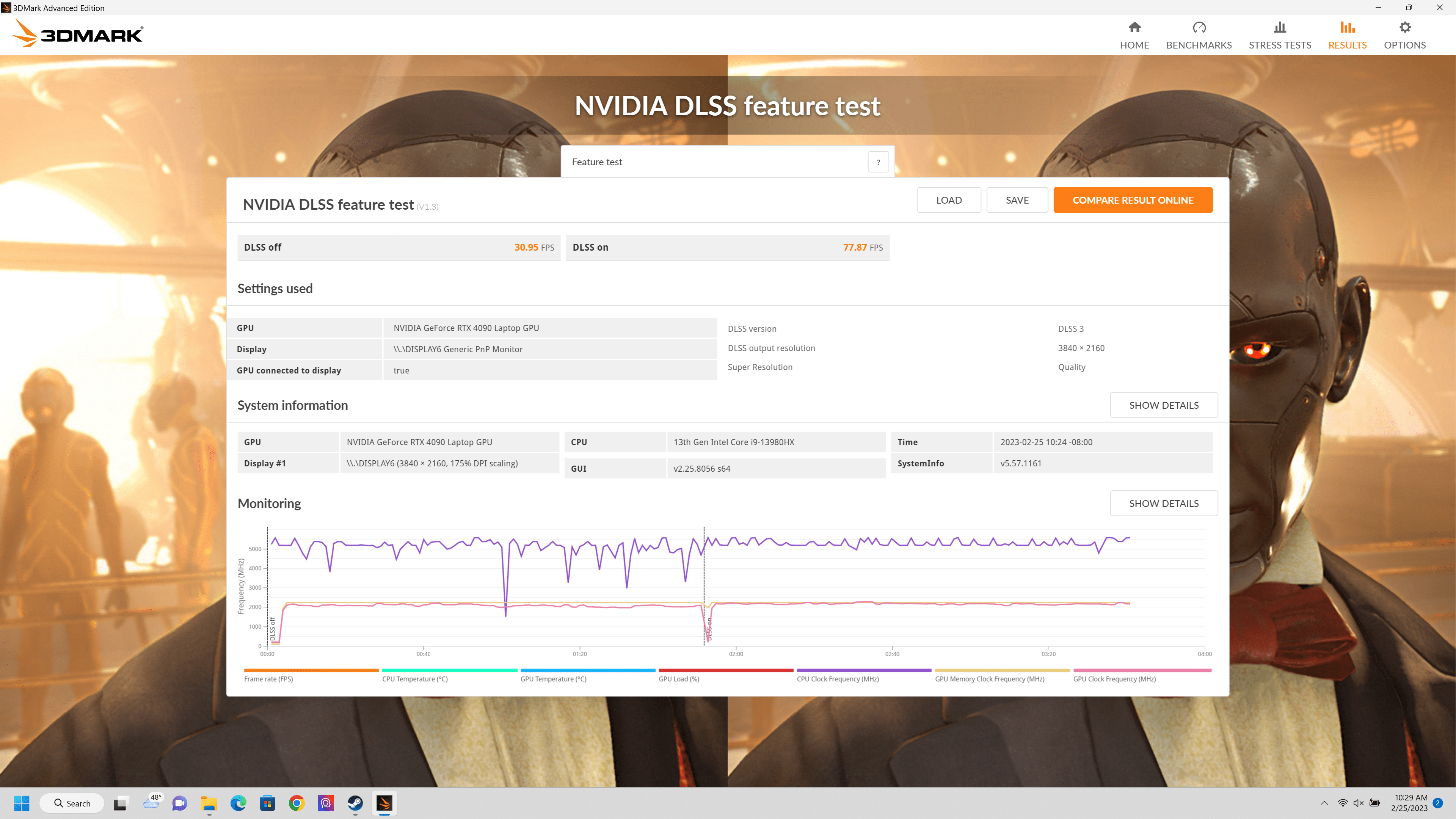Expand Monitoring with Show Details

coord(1163,503)
